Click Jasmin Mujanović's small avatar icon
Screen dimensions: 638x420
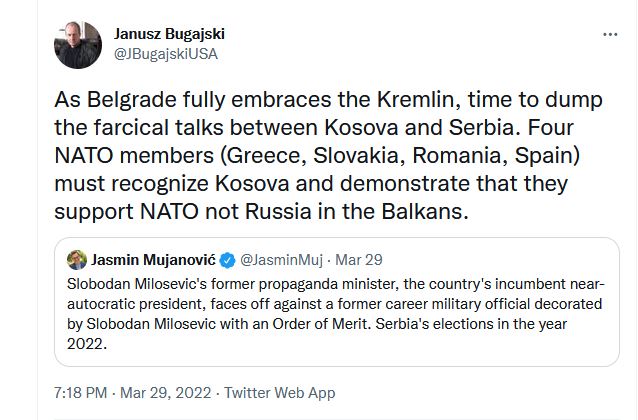(76, 260)
